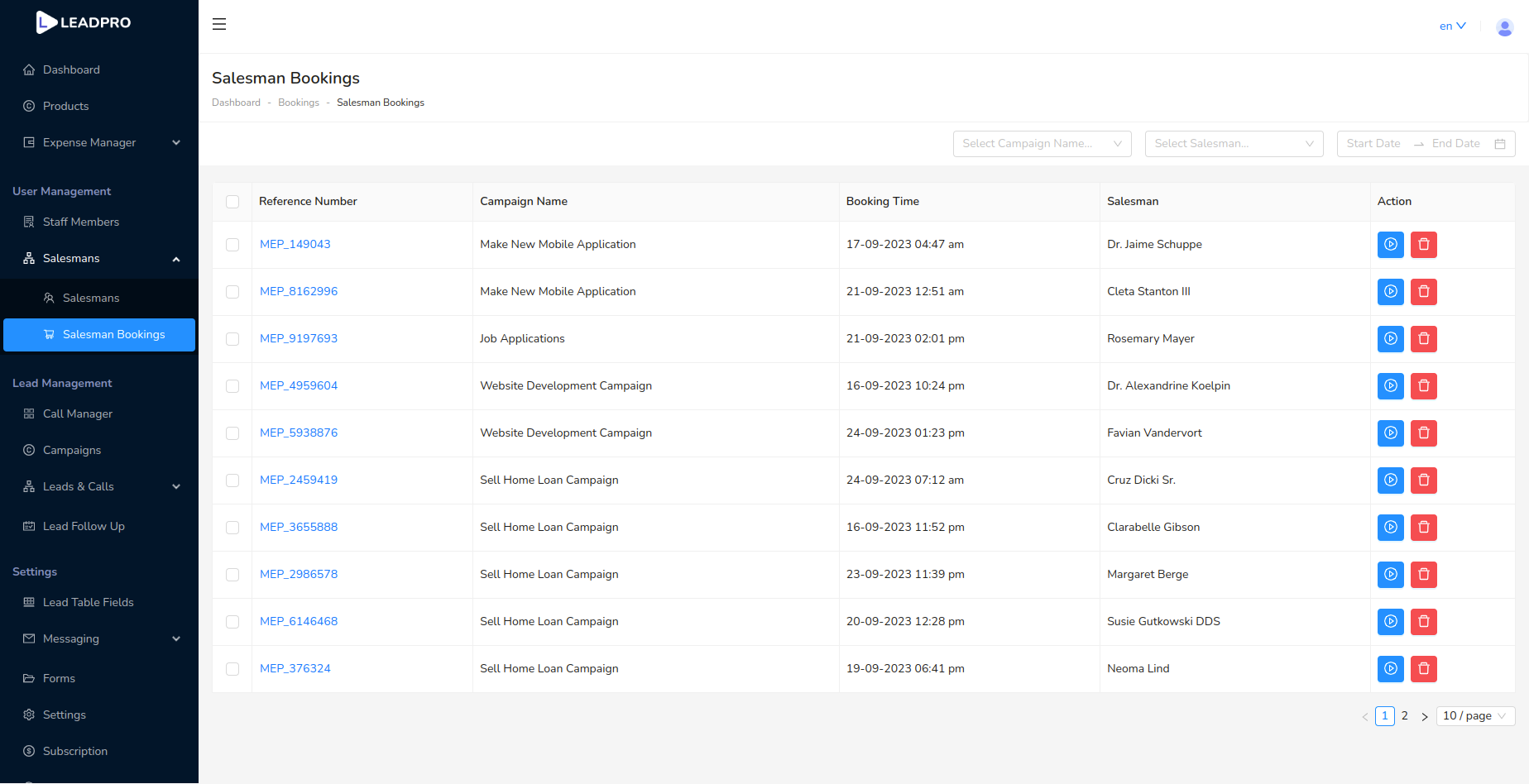Viewport: 1529px width, 784px height.
Task: Select Lead Follow Up in sidebar
Action: 83,526
